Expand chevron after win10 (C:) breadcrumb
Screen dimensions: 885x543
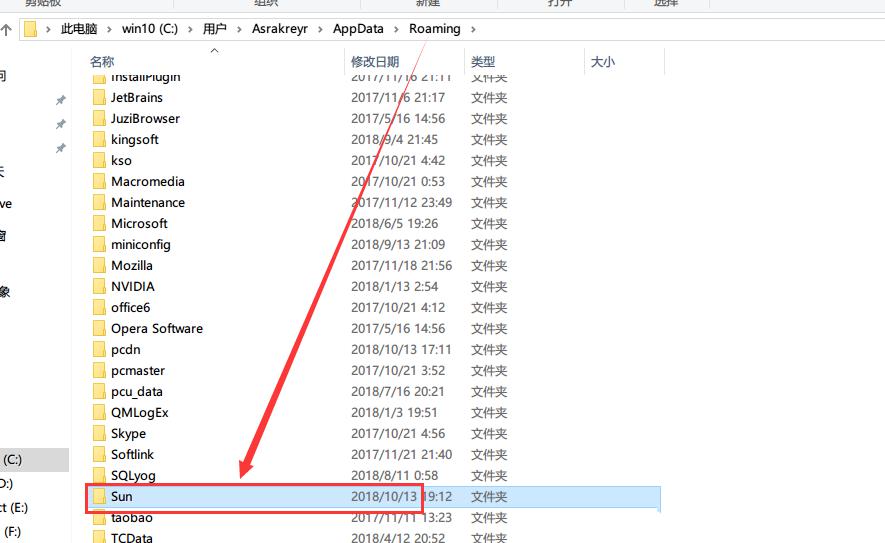190,29
